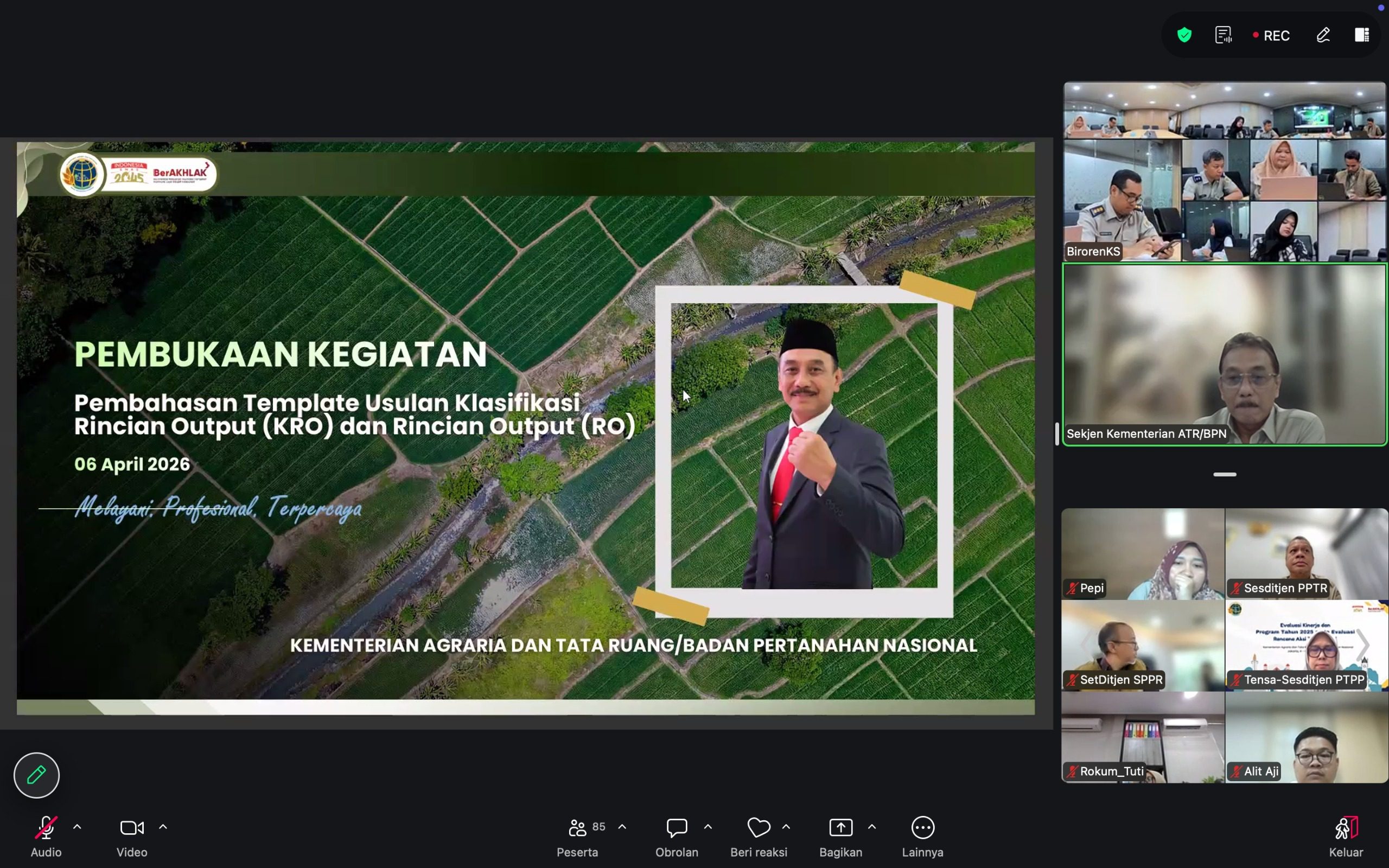Expand chat options arrow next to Obrolan
The image size is (1389, 868).
[708, 827]
